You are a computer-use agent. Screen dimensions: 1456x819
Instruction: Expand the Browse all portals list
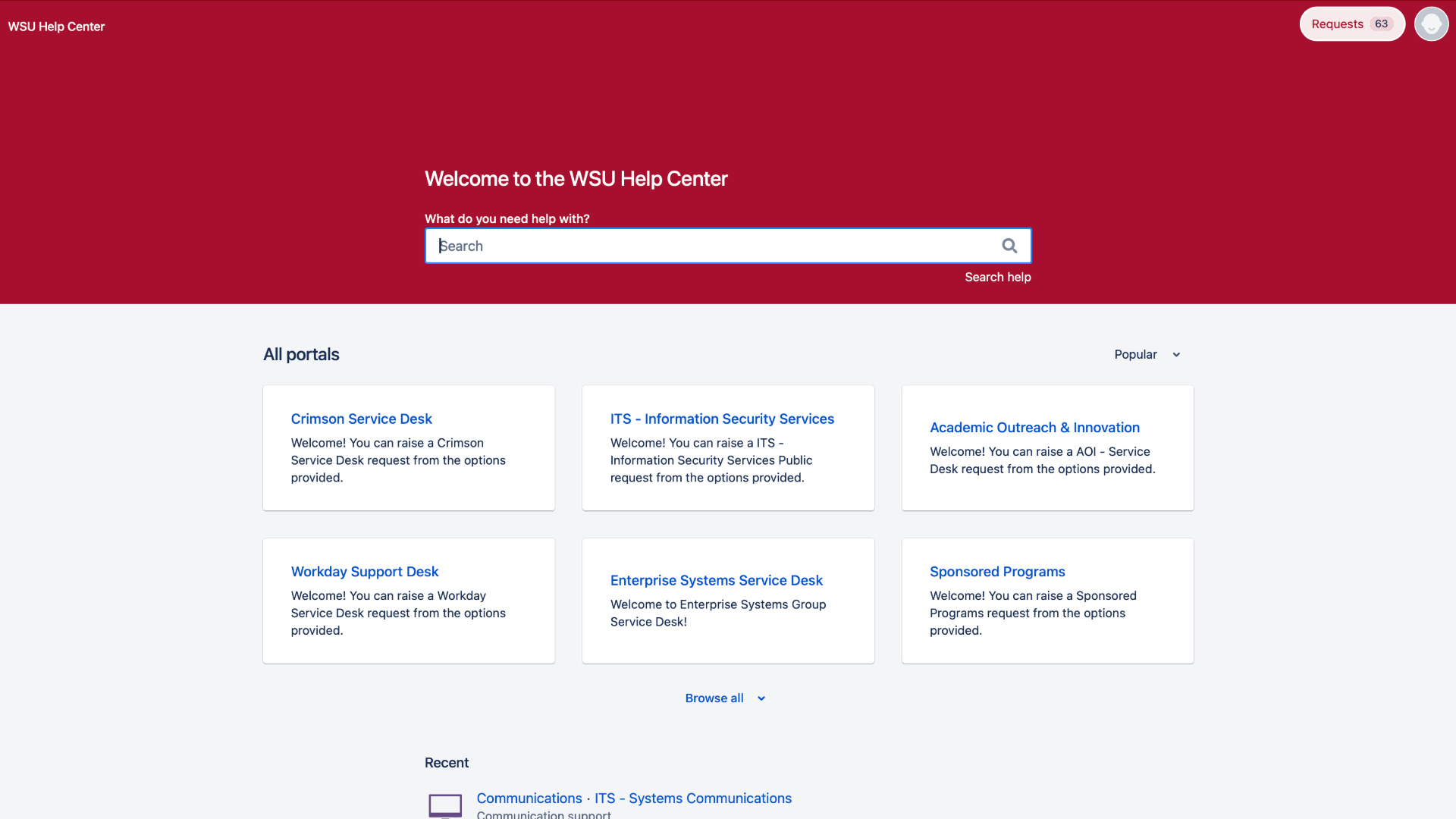pos(714,698)
